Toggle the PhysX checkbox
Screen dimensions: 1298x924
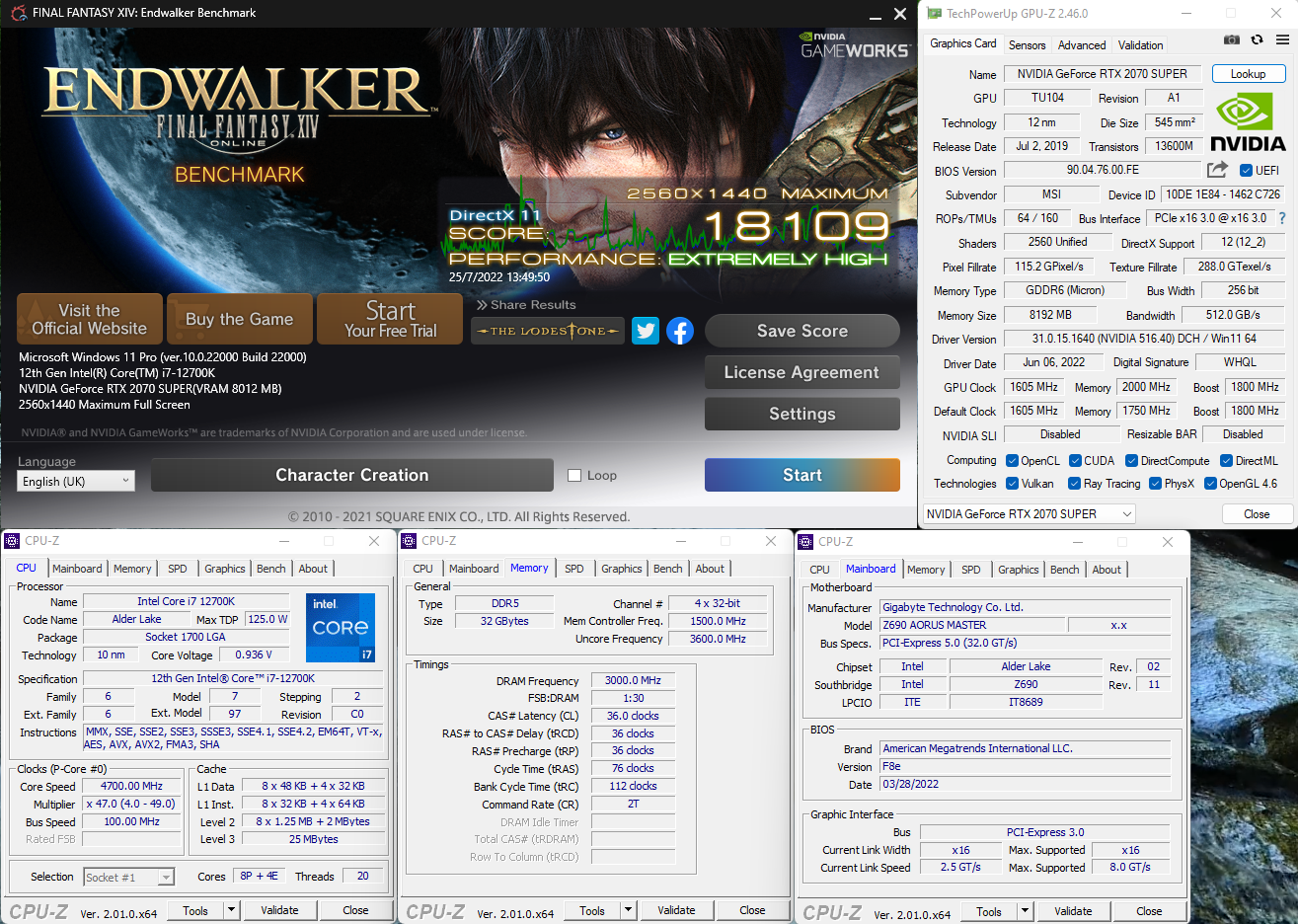point(1155,484)
